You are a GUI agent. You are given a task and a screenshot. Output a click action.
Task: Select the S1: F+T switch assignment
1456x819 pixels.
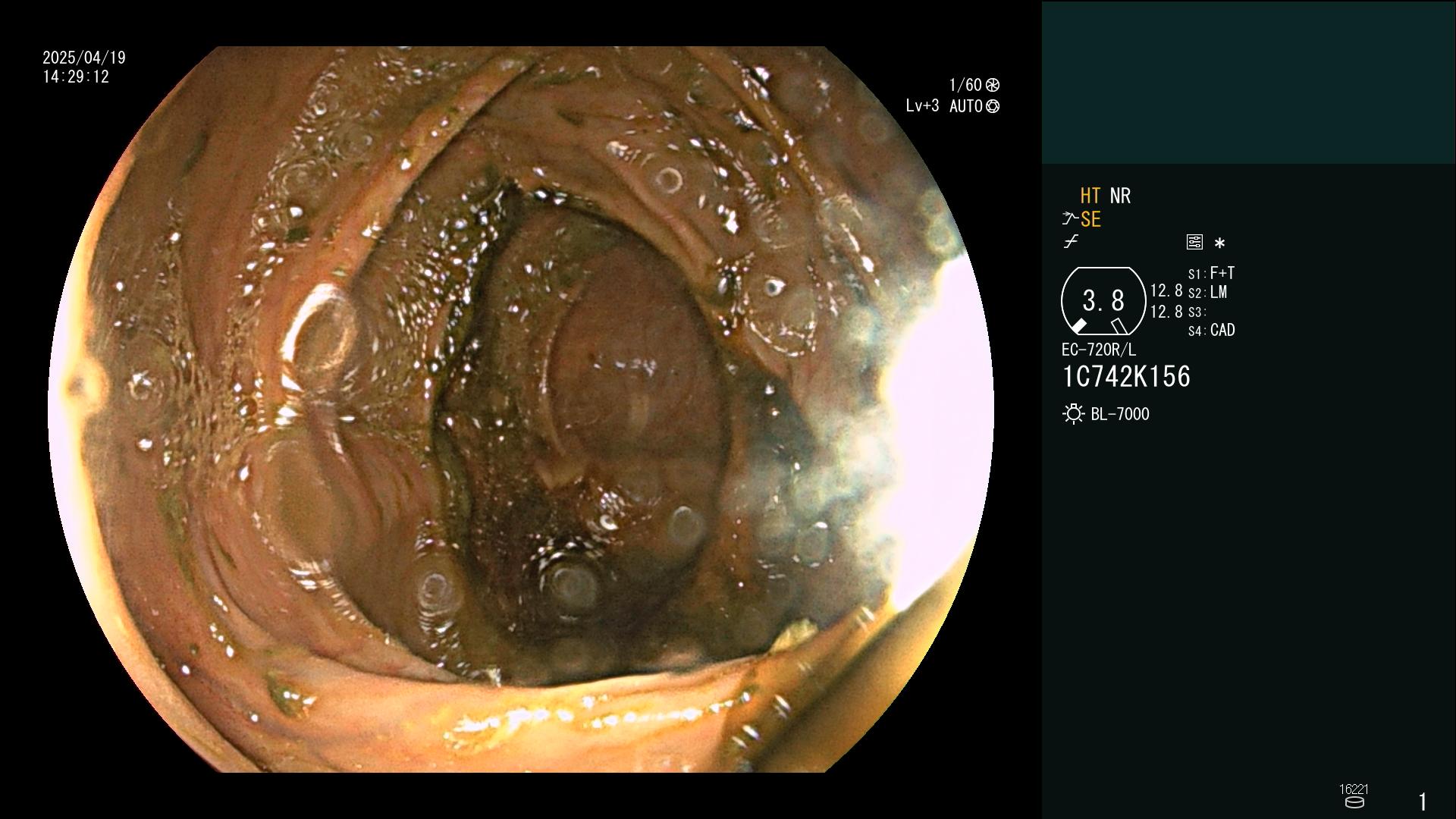tap(1211, 273)
